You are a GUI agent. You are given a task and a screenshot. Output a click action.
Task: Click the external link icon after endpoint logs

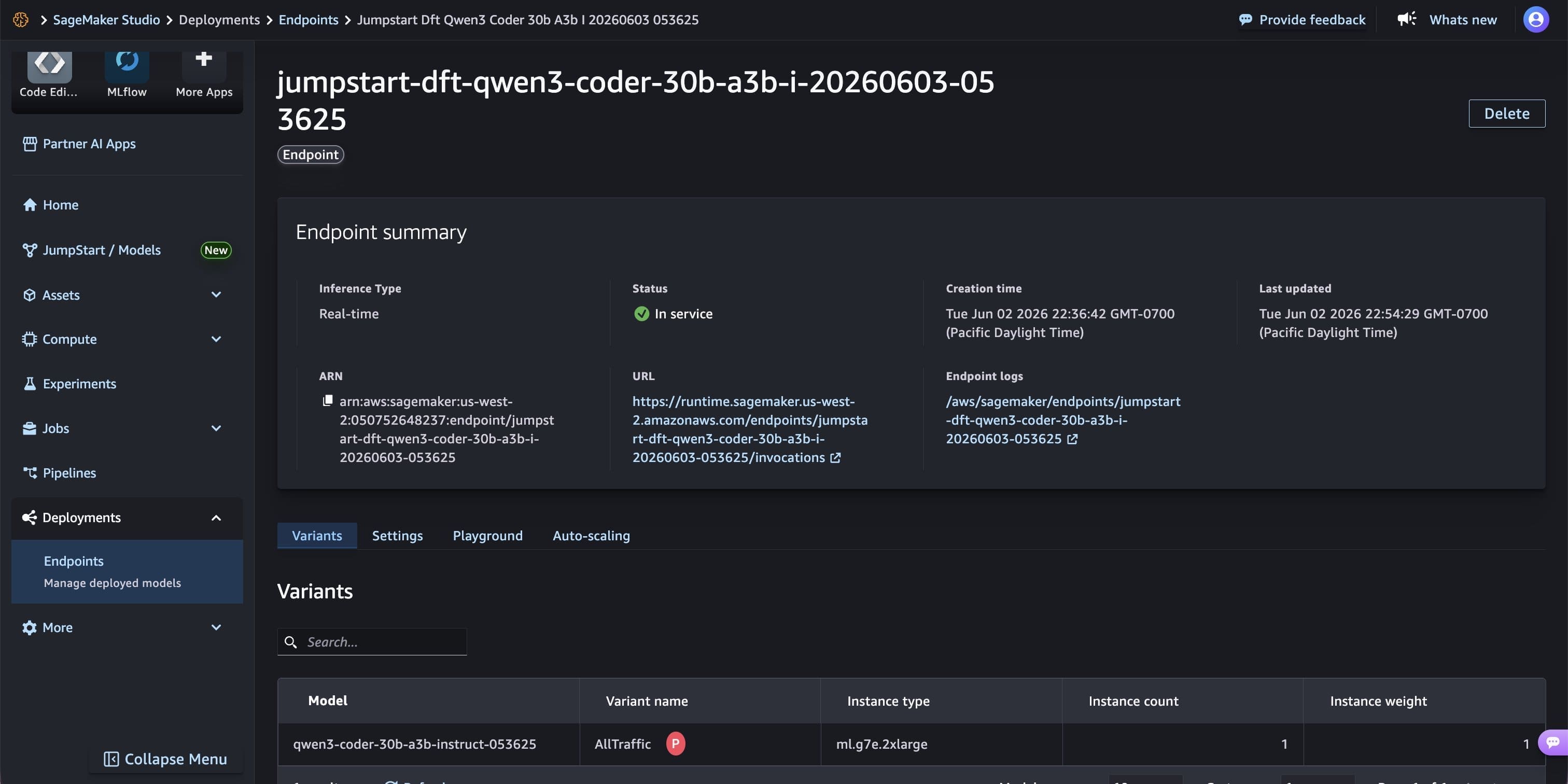pos(1072,439)
